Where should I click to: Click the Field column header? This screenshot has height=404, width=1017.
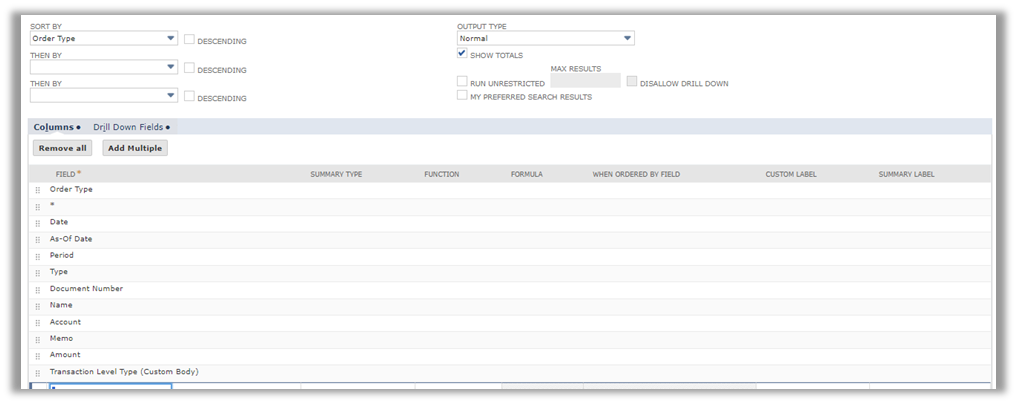pyautogui.click(x=67, y=174)
